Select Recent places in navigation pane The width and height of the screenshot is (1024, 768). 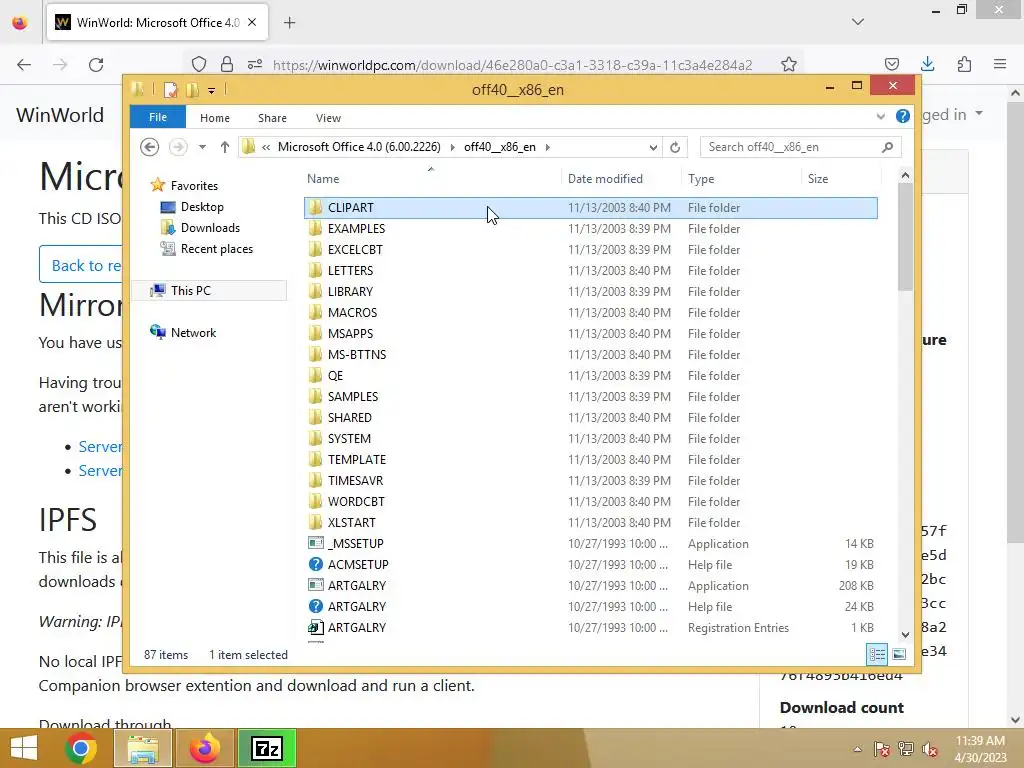click(216, 249)
